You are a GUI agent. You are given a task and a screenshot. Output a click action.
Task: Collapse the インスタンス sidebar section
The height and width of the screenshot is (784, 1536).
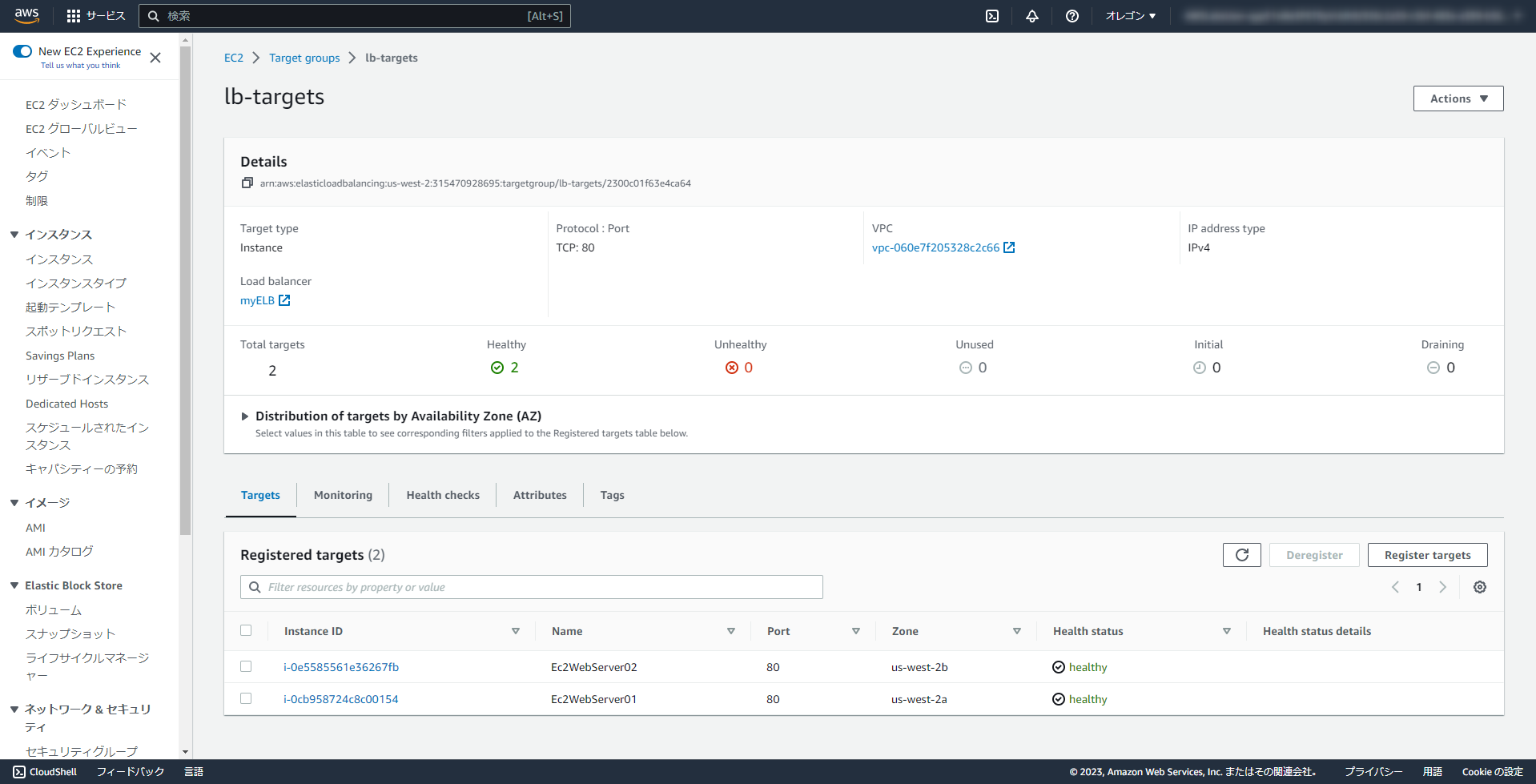14,234
